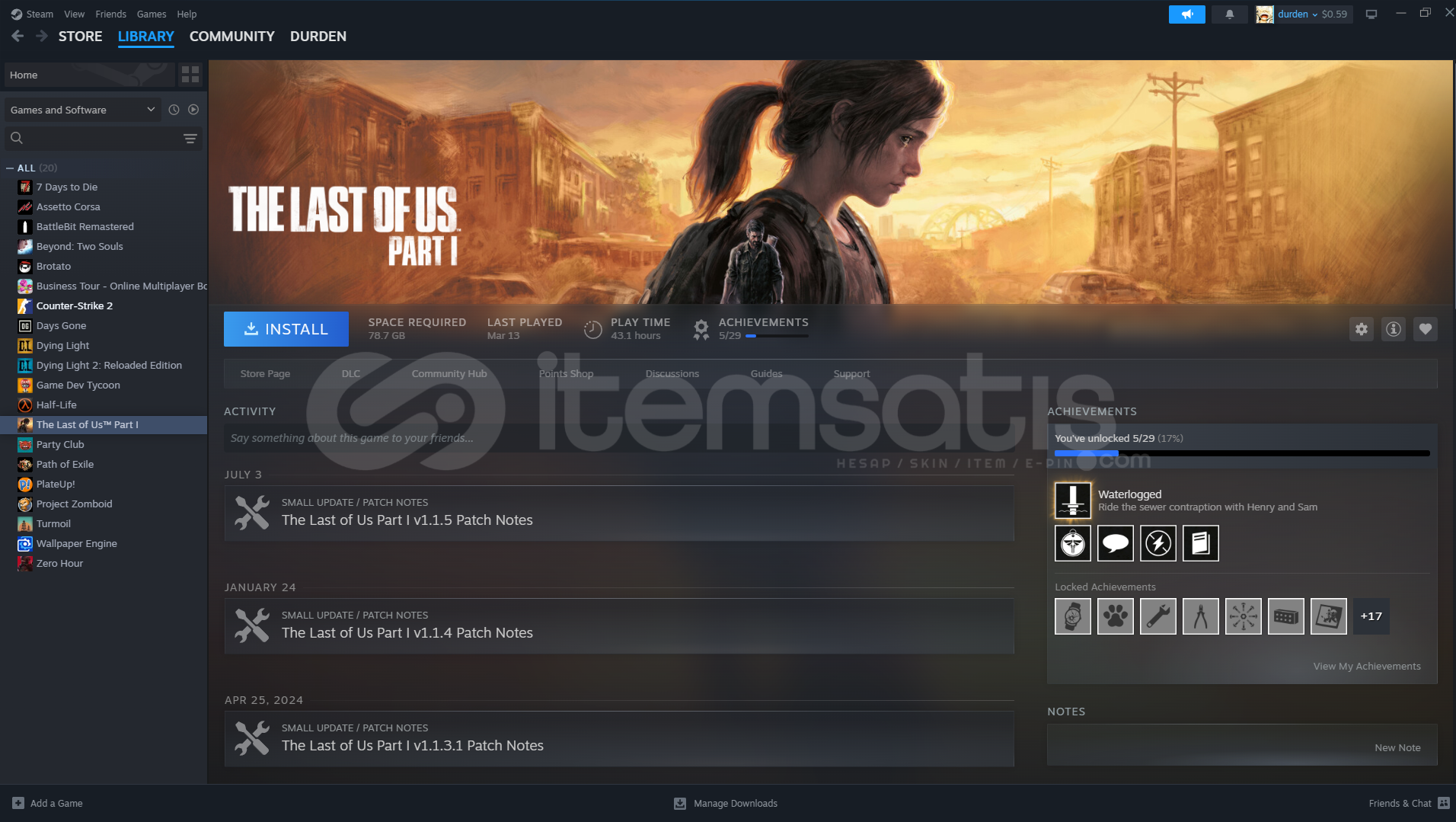
Task: Show game information icon
Action: point(1394,329)
